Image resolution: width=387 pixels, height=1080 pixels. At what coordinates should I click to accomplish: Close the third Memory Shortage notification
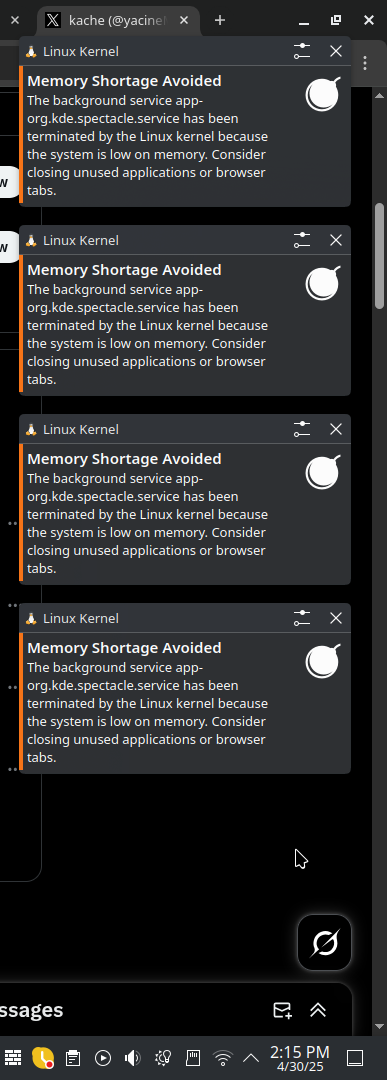point(335,429)
